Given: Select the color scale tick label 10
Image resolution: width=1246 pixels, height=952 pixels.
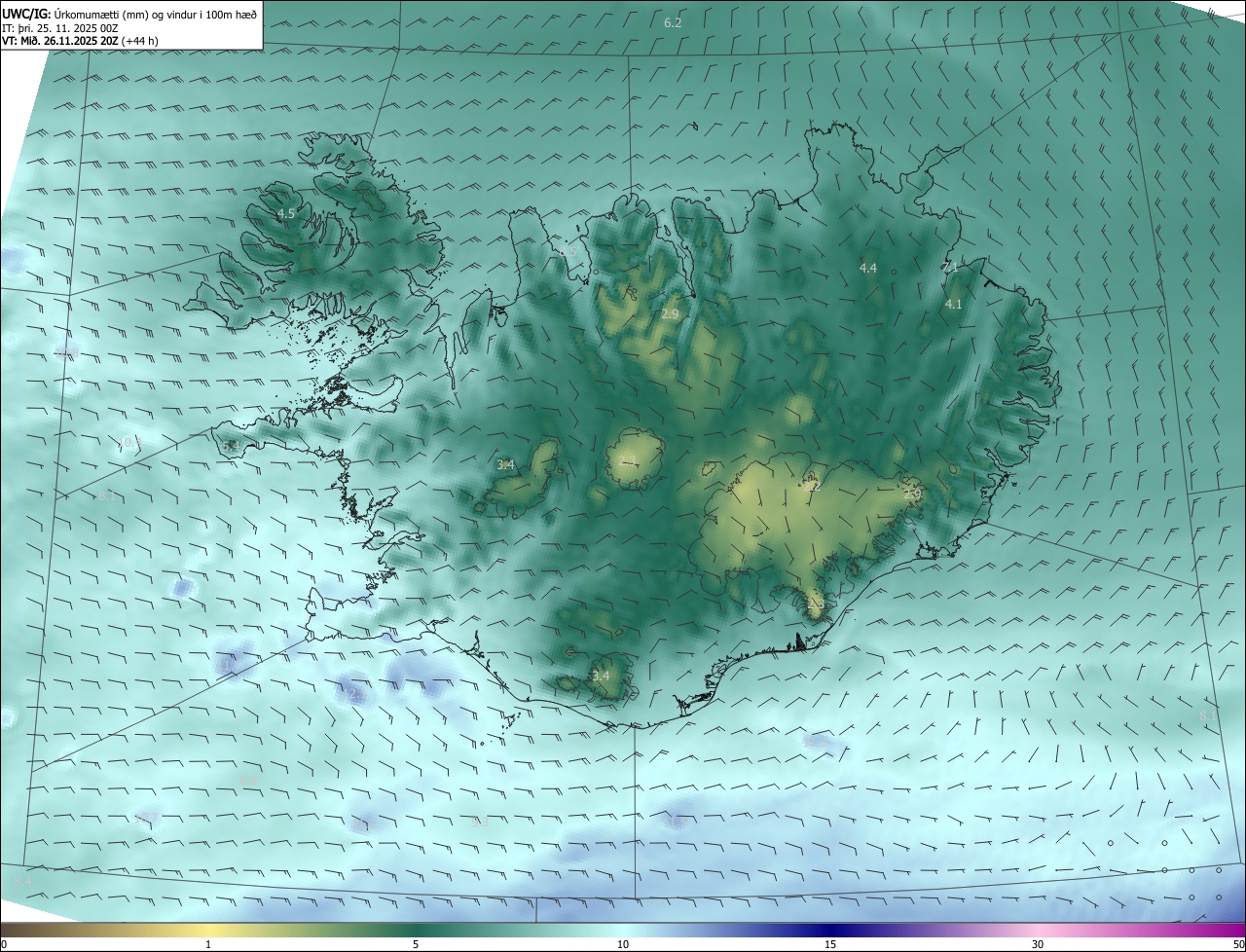Looking at the screenshot, I should [x=623, y=944].
